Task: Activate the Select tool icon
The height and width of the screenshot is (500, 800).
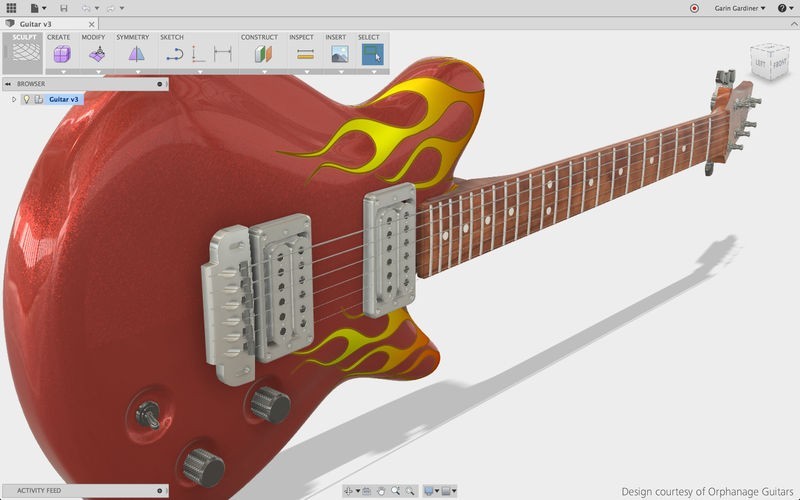Action: (372, 54)
